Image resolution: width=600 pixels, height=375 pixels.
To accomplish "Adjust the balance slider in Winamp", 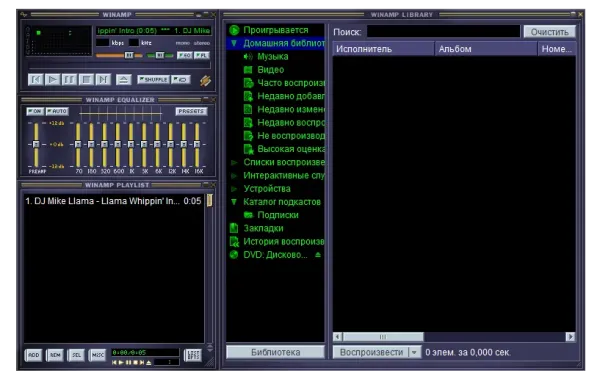I will 160,55.
